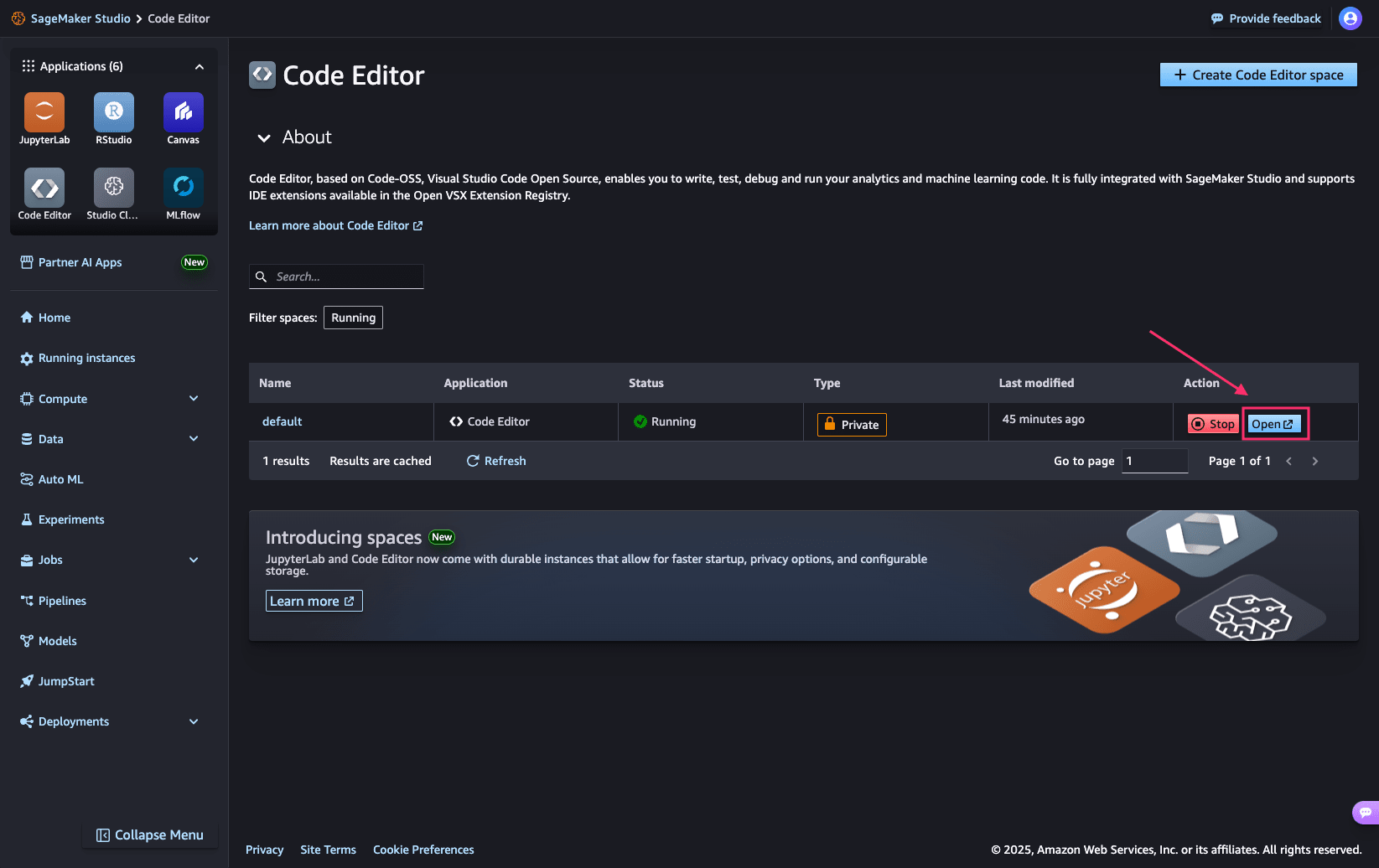
Task: Open the JupyterLab application icon
Action: (x=44, y=112)
